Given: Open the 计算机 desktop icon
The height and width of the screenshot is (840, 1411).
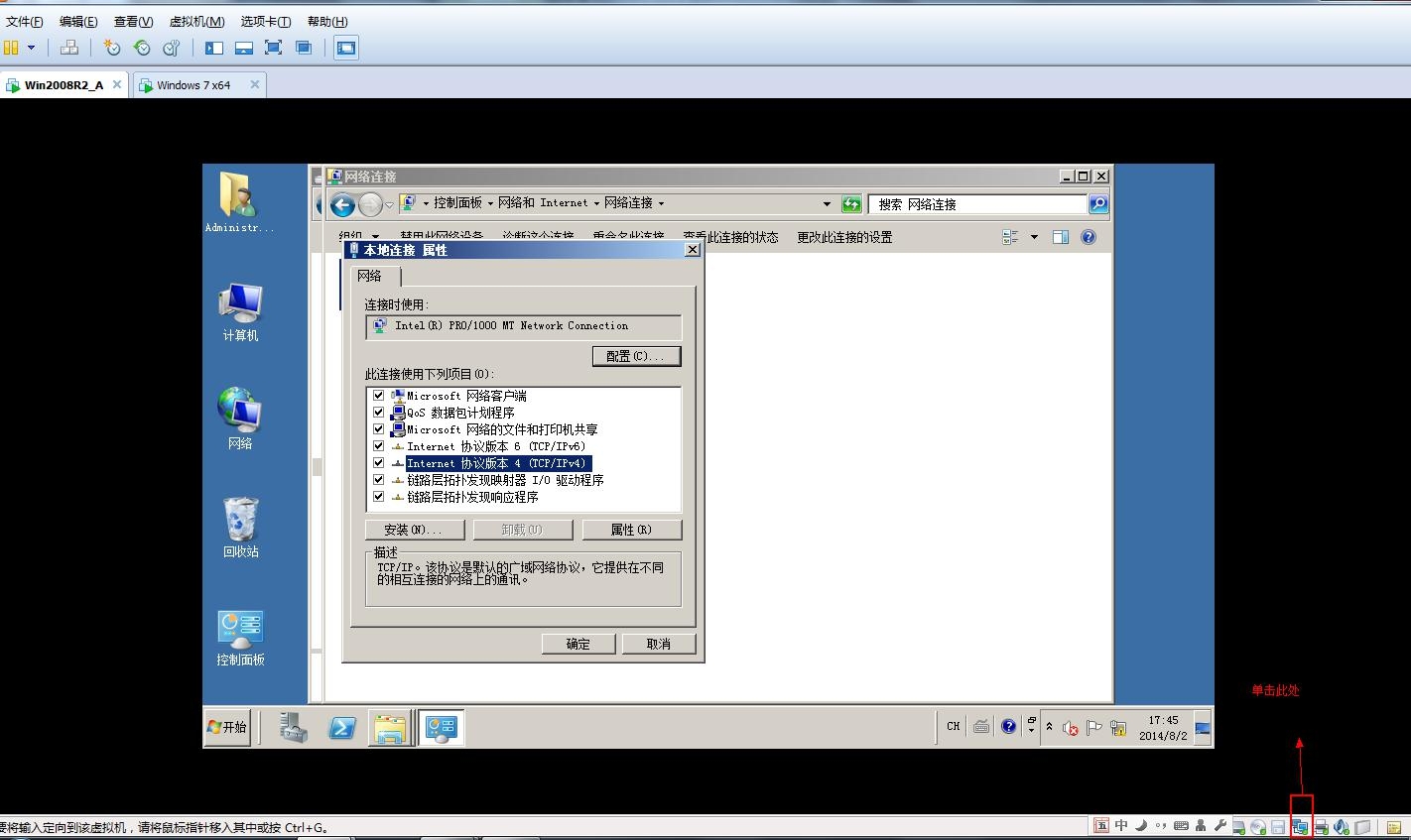Looking at the screenshot, I should [x=240, y=312].
